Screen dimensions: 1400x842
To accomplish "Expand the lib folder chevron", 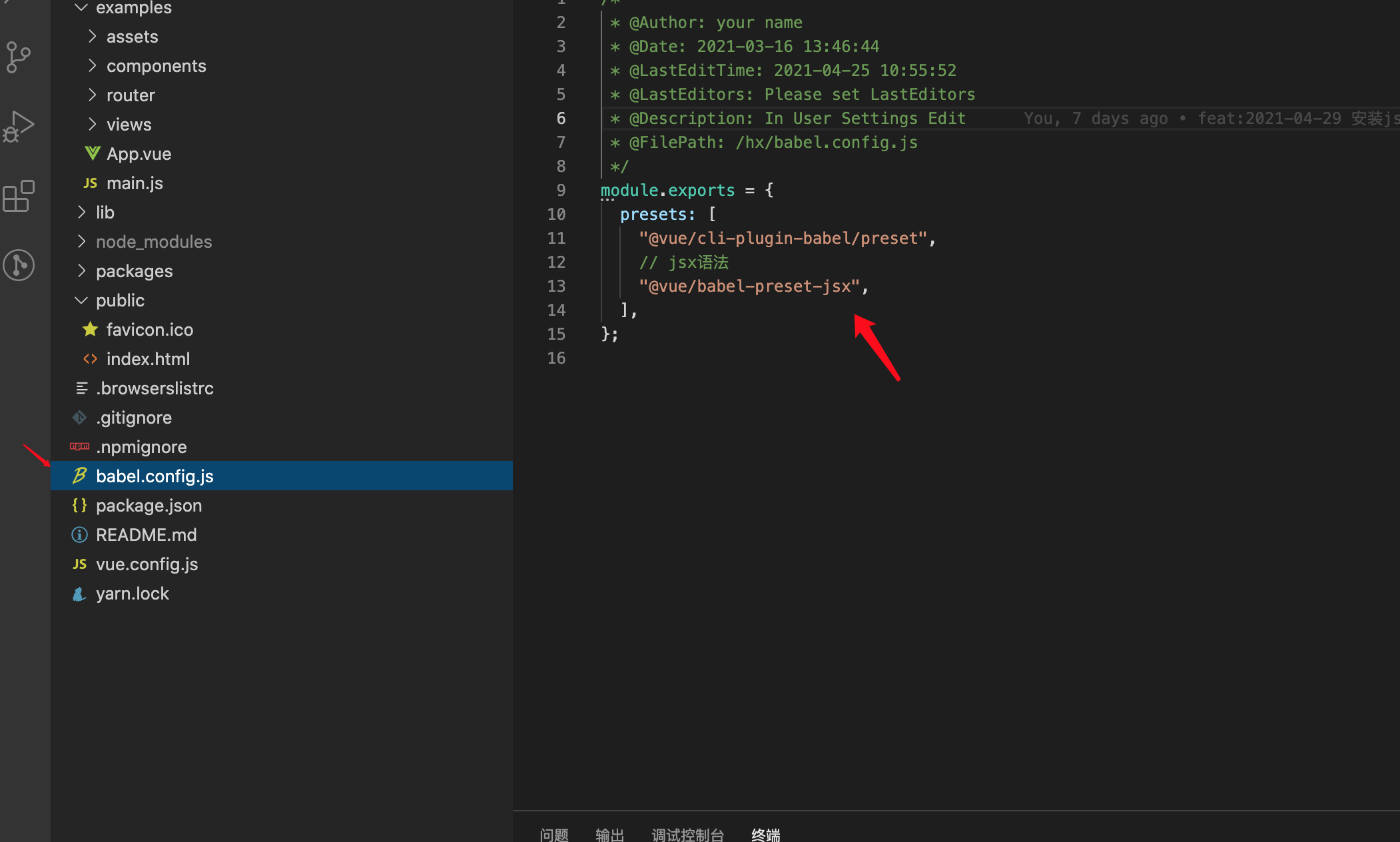I will coord(81,212).
